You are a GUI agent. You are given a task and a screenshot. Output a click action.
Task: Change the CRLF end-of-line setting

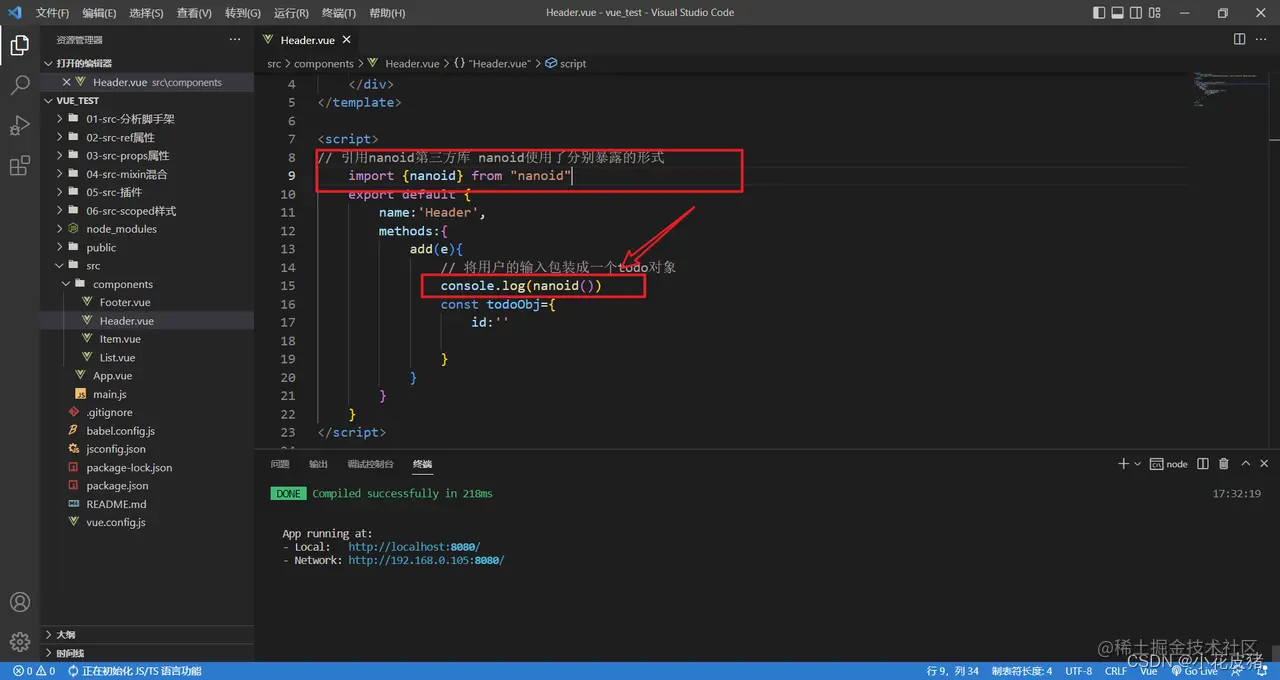(1116, 671)
